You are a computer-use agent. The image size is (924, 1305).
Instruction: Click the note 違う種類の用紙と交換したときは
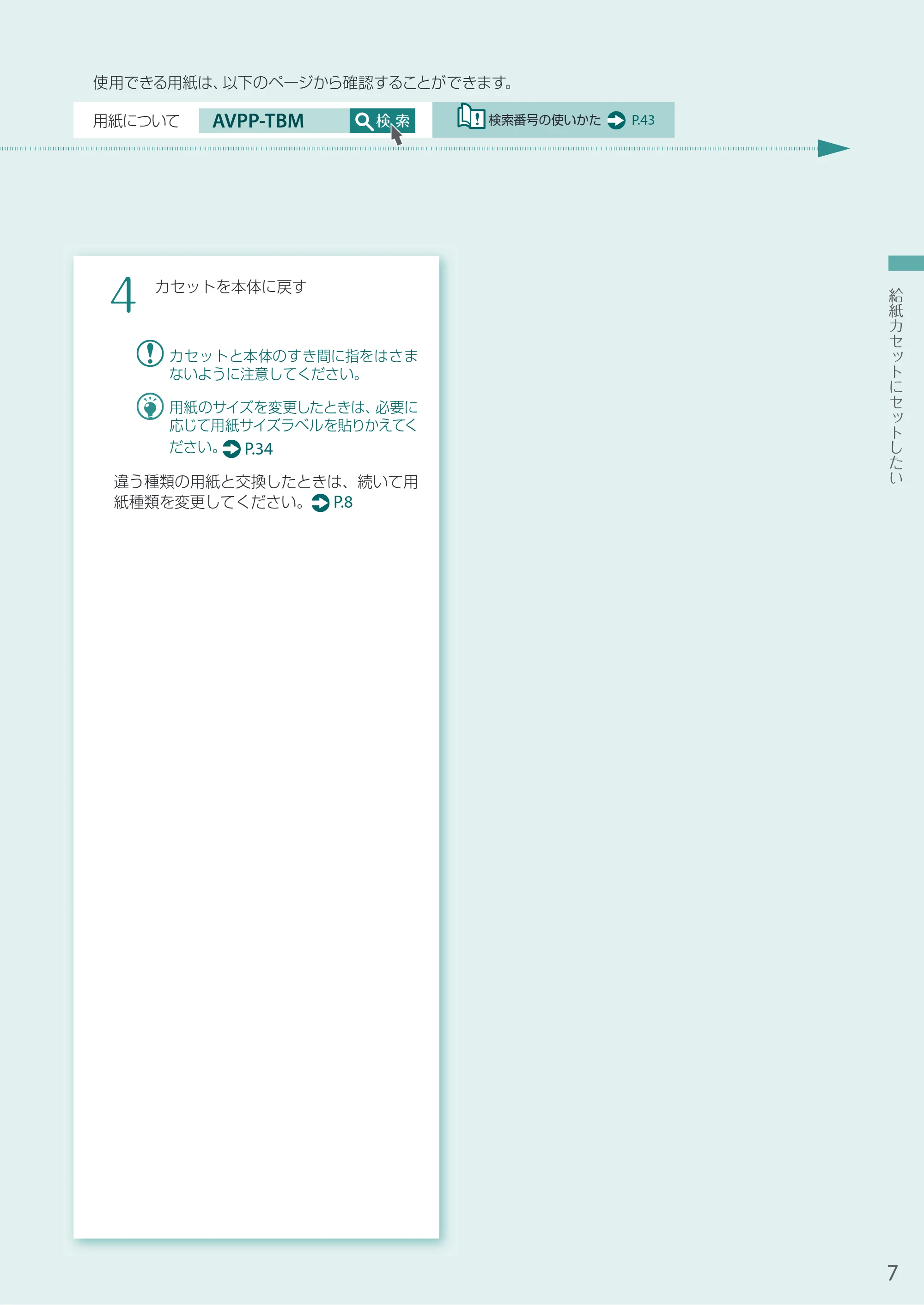click(x=266, y=492)
